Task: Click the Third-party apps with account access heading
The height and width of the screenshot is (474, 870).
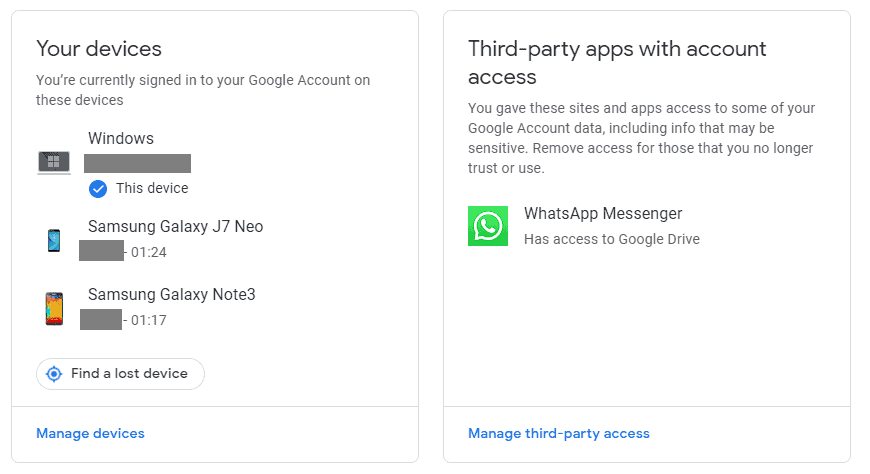Action: [617, 62]
